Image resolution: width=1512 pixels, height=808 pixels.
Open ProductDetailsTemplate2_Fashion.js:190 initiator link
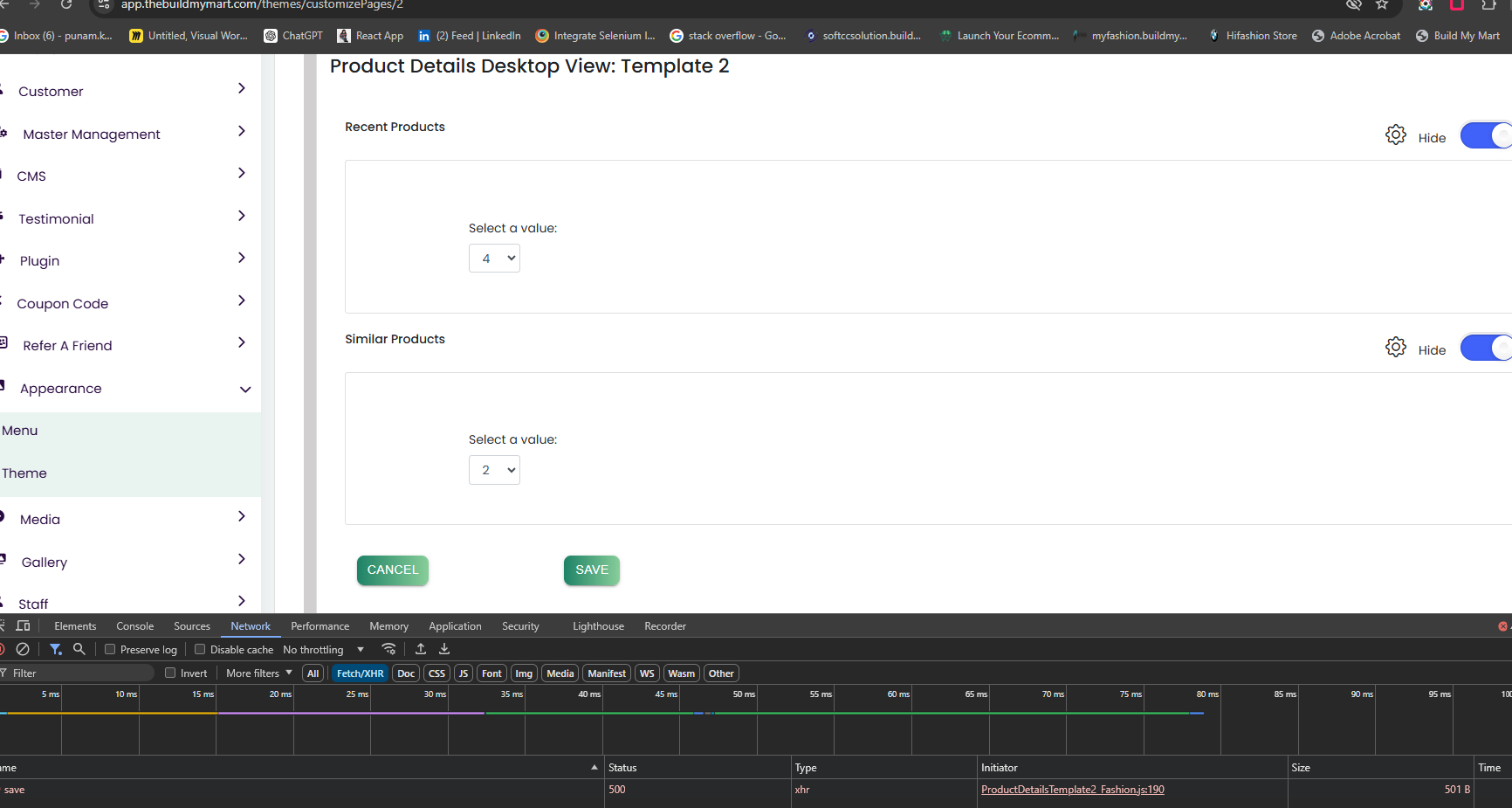[1073, 790]
